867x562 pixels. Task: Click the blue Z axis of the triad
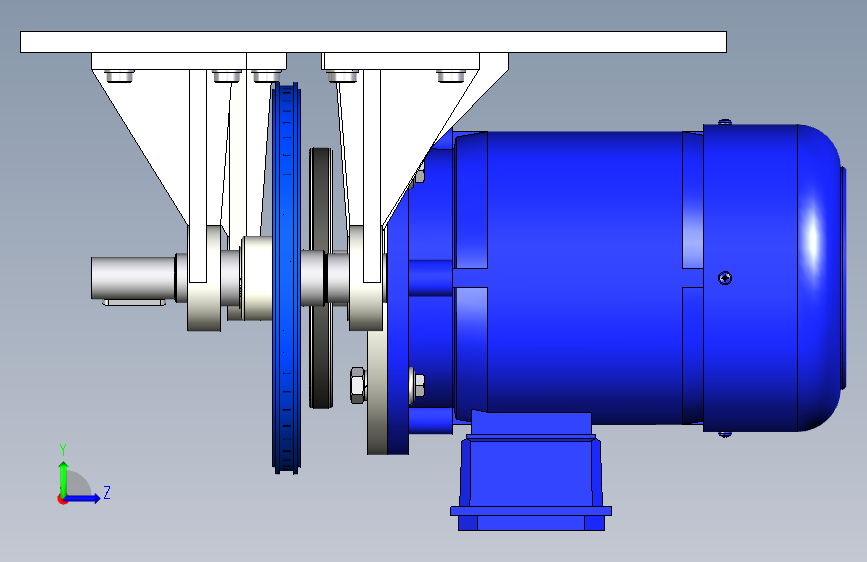tap(83, 498)
